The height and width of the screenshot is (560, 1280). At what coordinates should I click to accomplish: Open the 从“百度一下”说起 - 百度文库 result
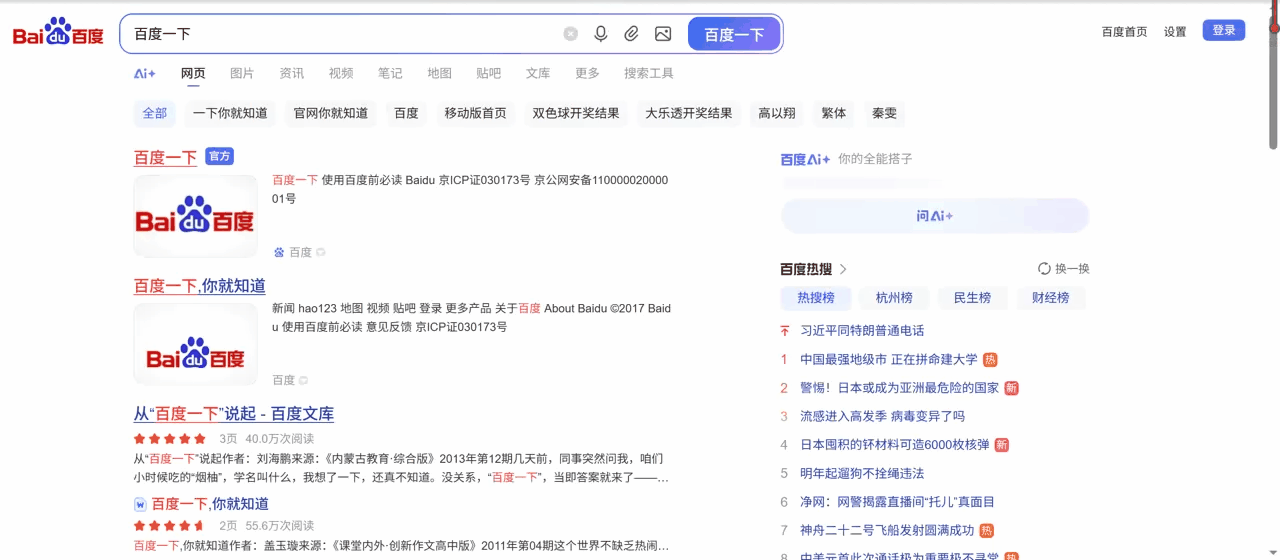coord(234,414)
